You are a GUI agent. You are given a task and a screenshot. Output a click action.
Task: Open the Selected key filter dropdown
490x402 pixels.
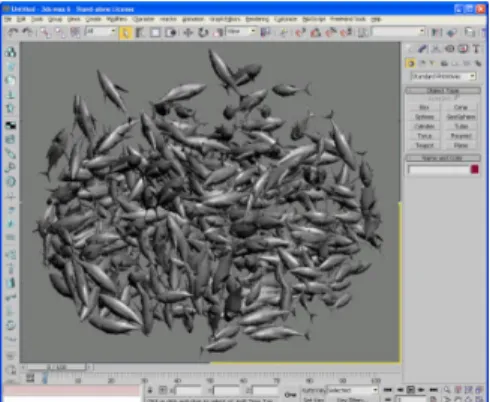[352, 390]
